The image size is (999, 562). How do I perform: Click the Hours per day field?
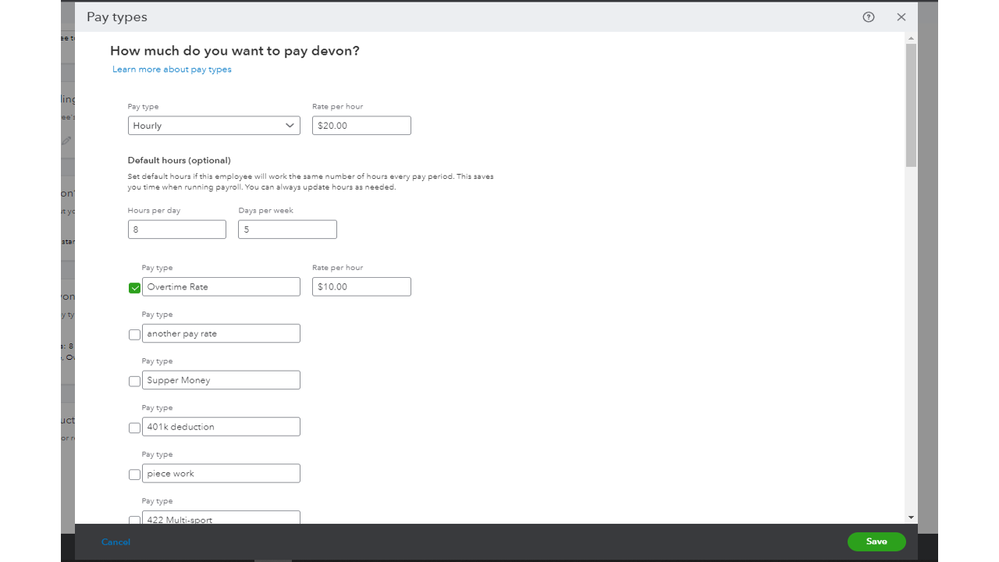coord(177,230)
